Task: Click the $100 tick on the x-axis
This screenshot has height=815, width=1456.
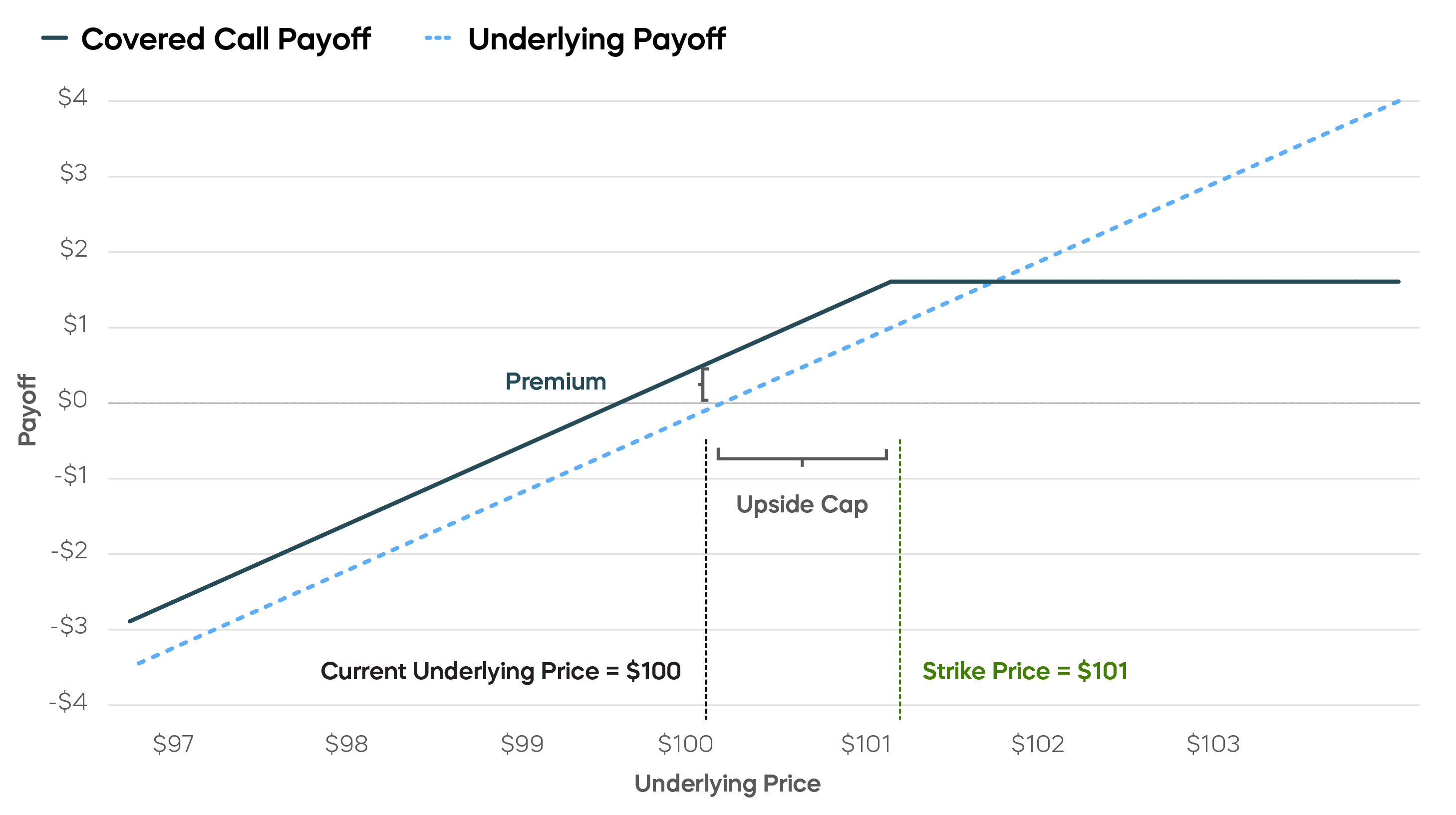Action: [x=686, y=744]
